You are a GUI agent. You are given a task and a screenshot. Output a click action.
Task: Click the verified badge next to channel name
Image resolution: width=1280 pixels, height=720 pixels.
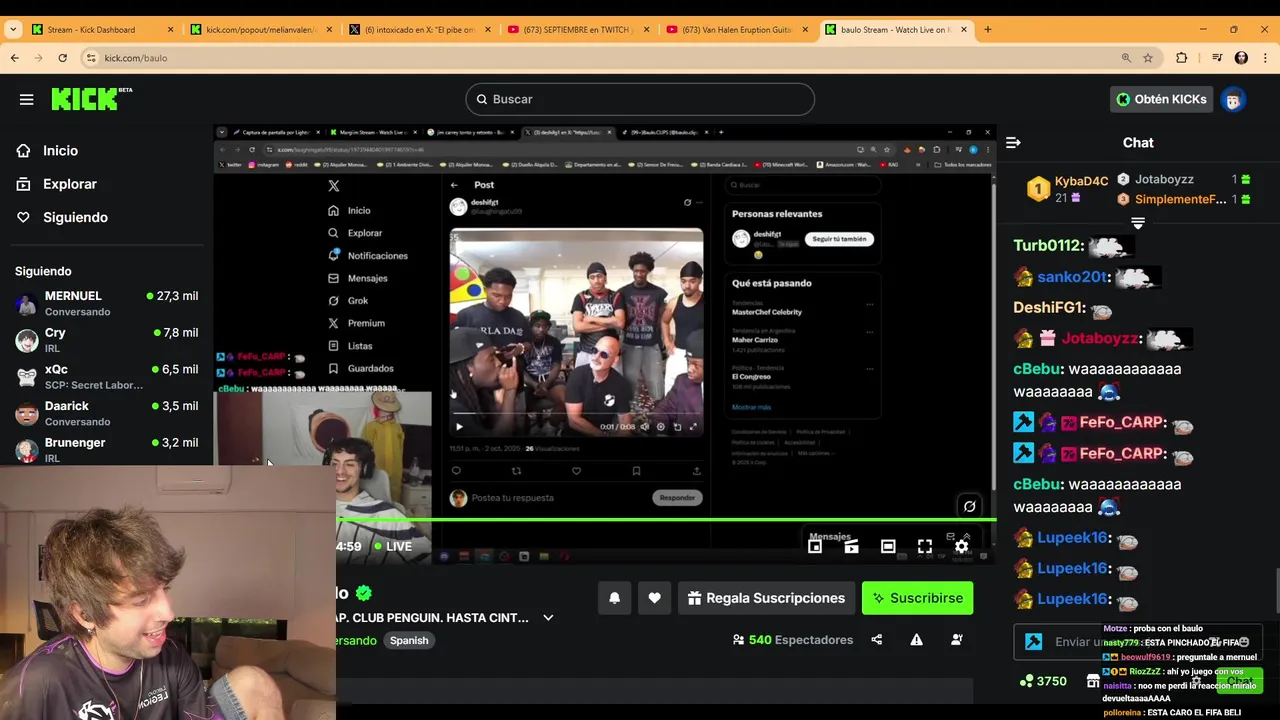point(363,593)
